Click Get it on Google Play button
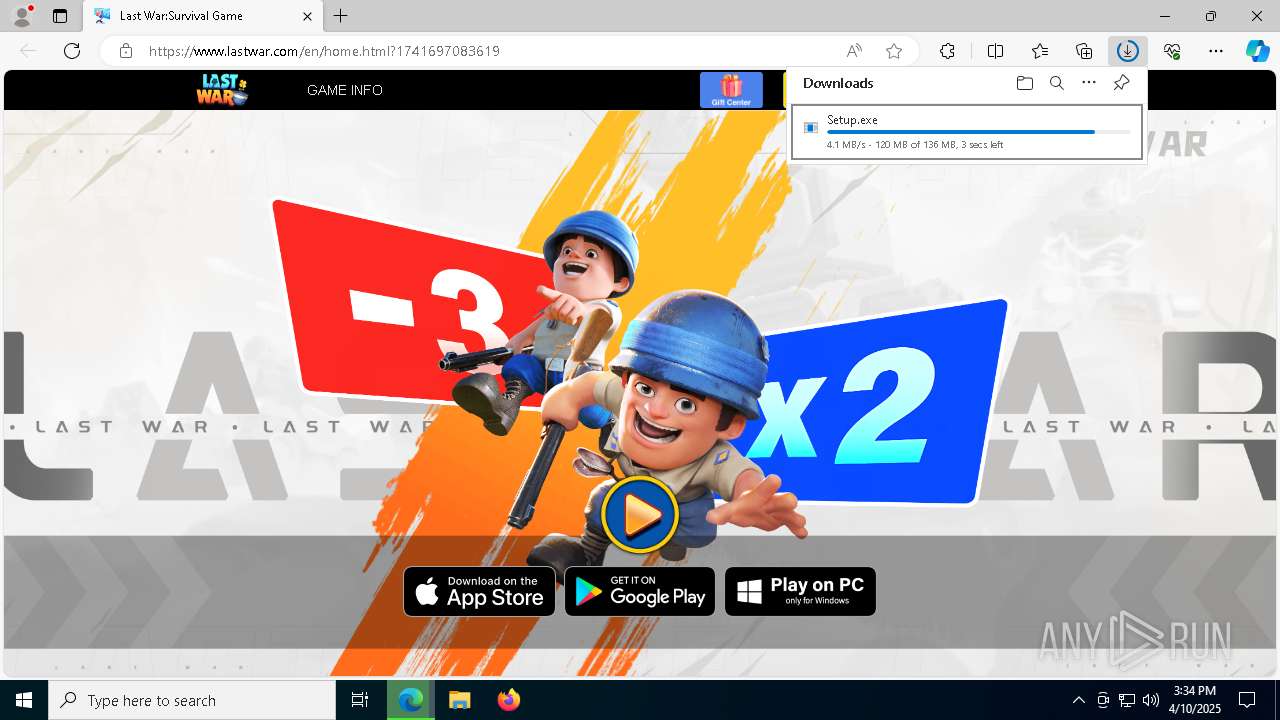 coord(640,592)
